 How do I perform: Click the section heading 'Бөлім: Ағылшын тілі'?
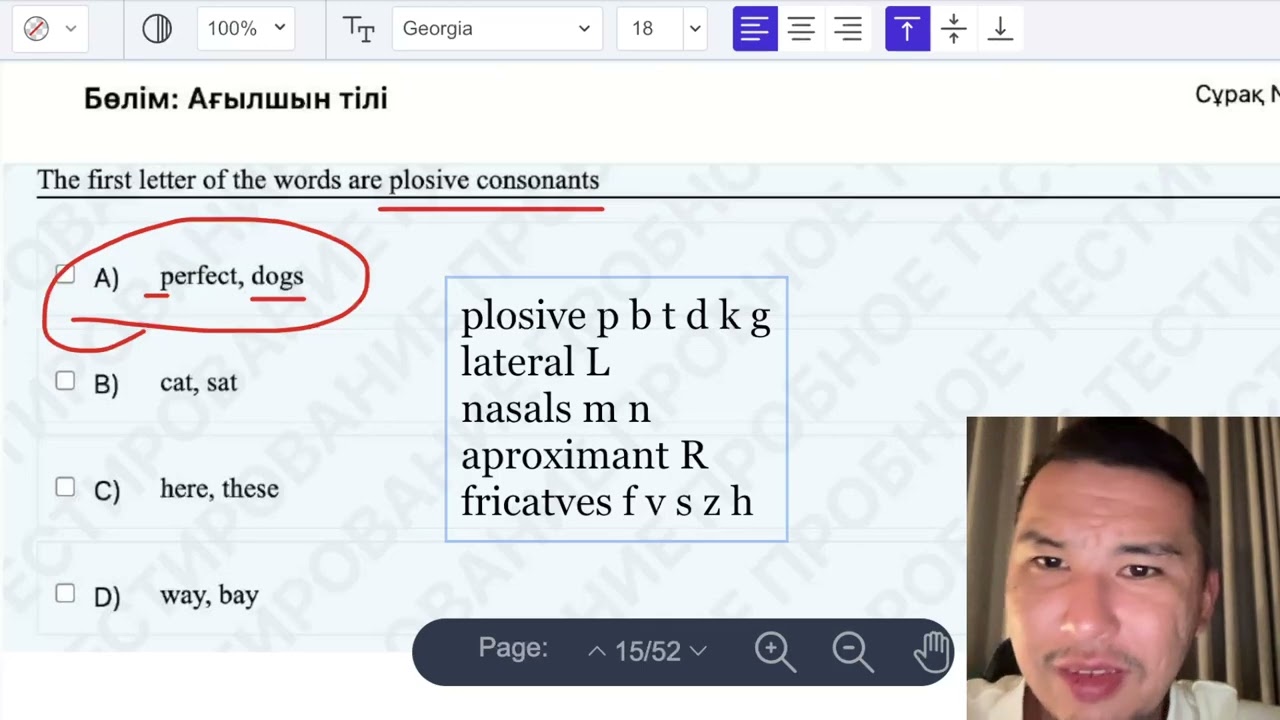point(236,99)
